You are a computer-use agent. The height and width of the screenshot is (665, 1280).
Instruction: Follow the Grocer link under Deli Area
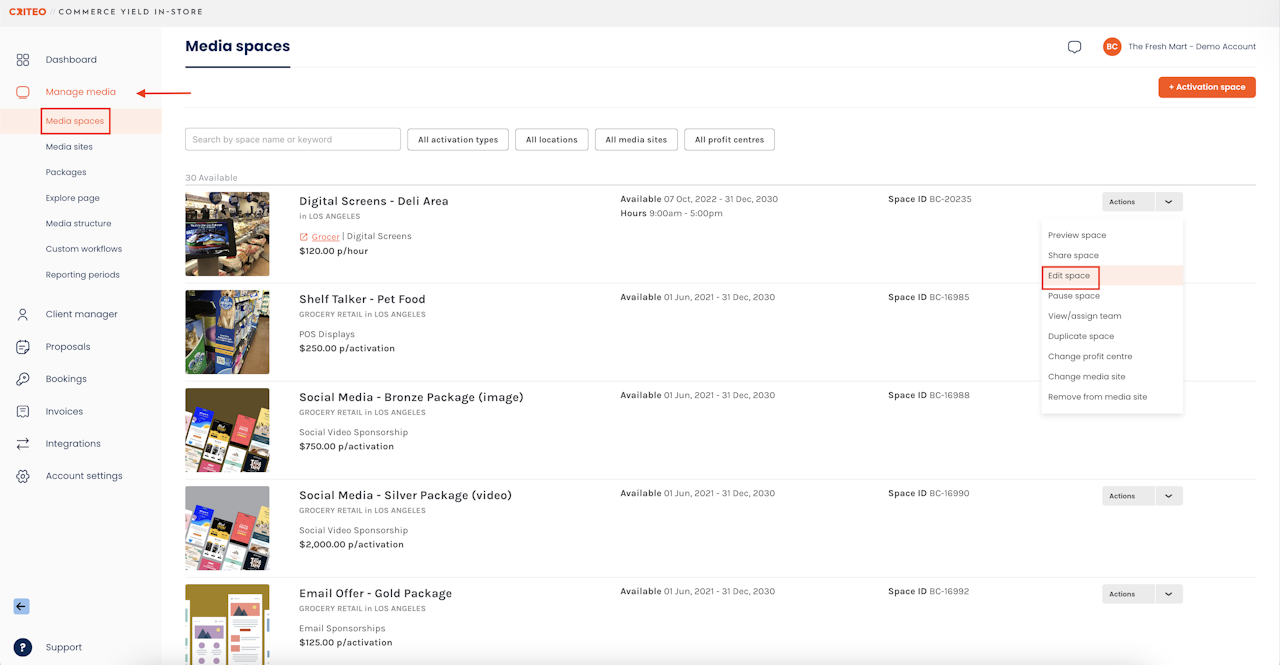(325, 237)
